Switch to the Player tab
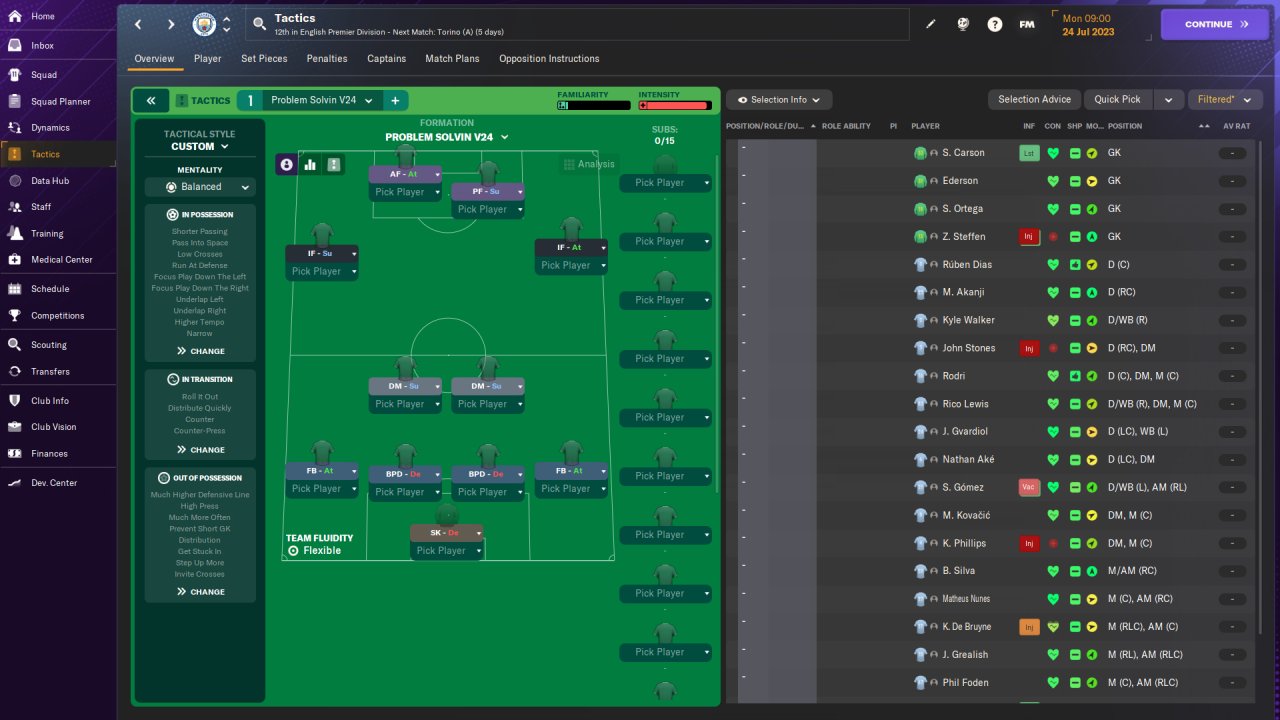The image size is (1280, 720). point(208,59)
